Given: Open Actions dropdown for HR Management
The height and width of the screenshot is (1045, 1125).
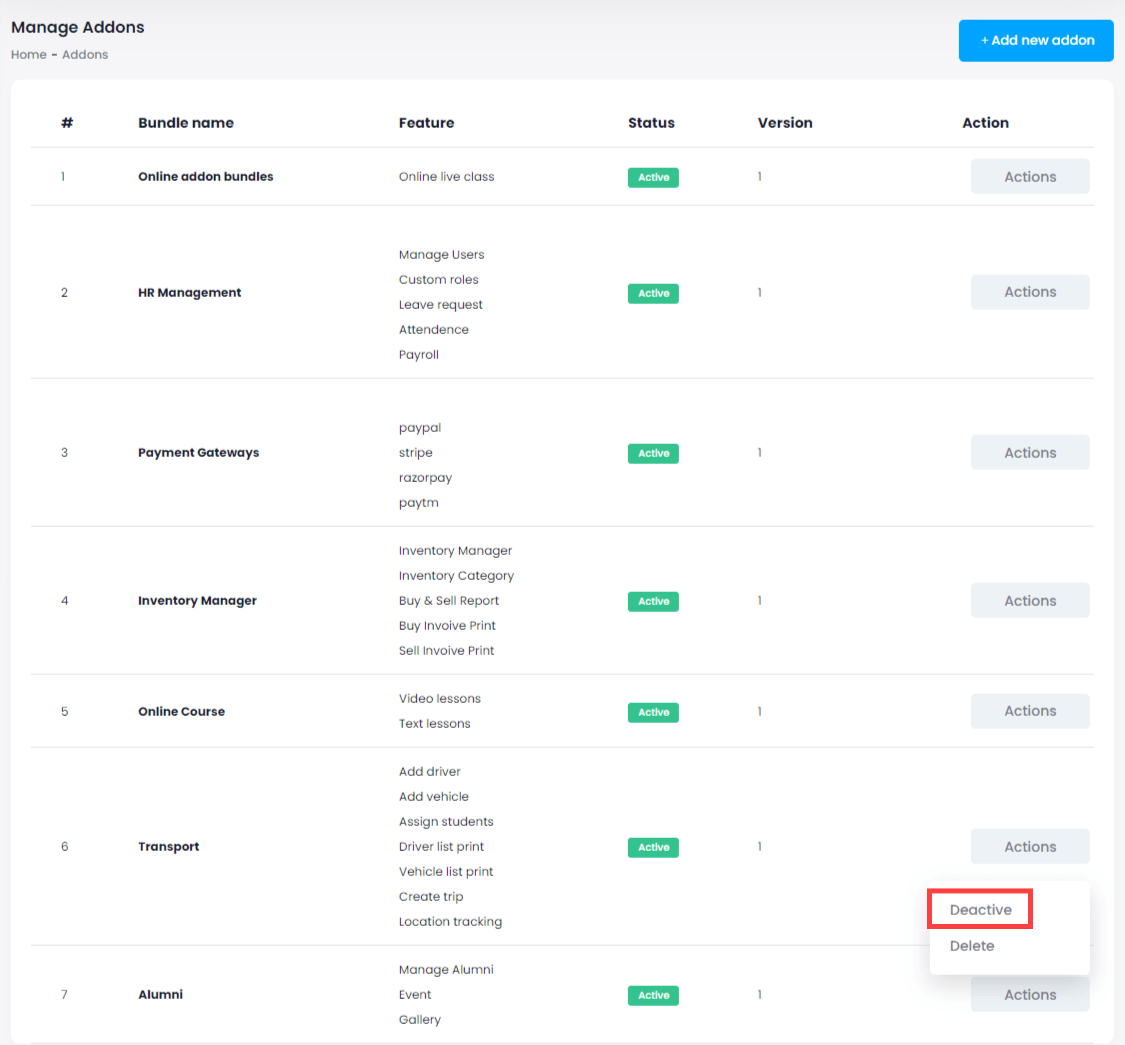Looking at the screenshot, I should [1029, 292].
